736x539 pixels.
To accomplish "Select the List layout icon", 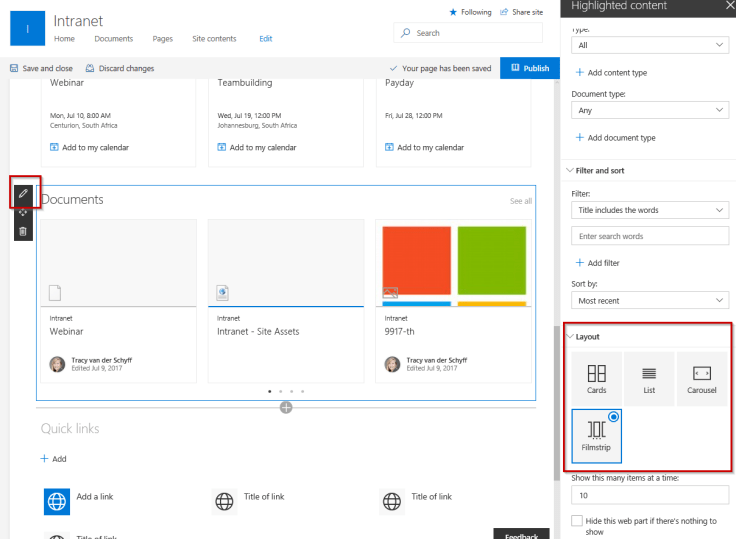I will 648,377.
